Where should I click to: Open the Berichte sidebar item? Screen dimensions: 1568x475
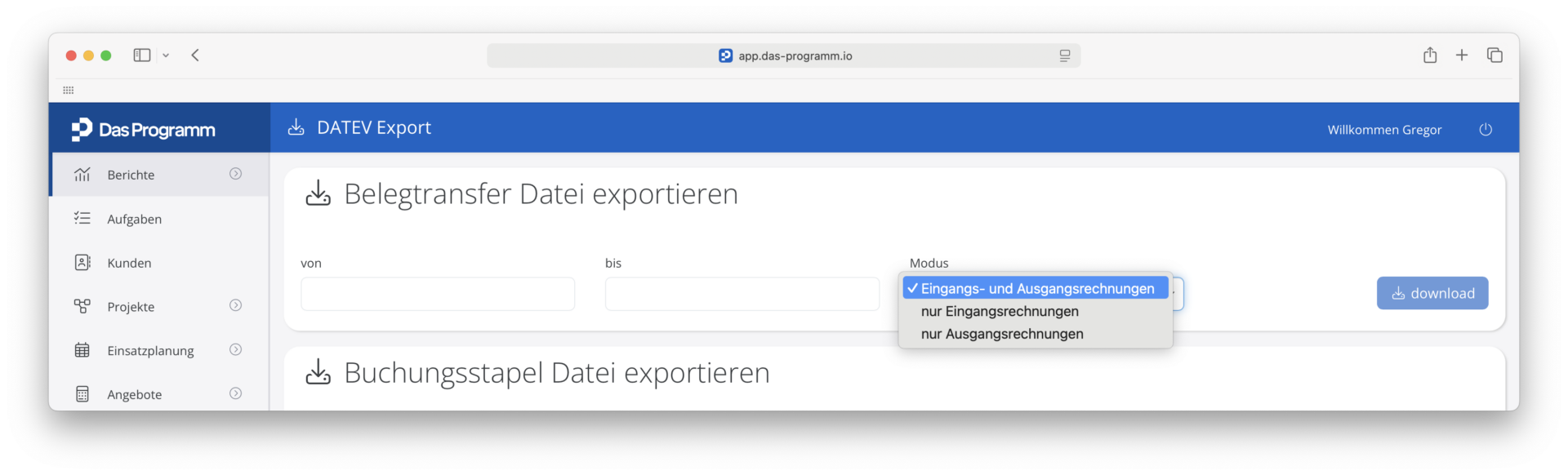pos(159,175)
